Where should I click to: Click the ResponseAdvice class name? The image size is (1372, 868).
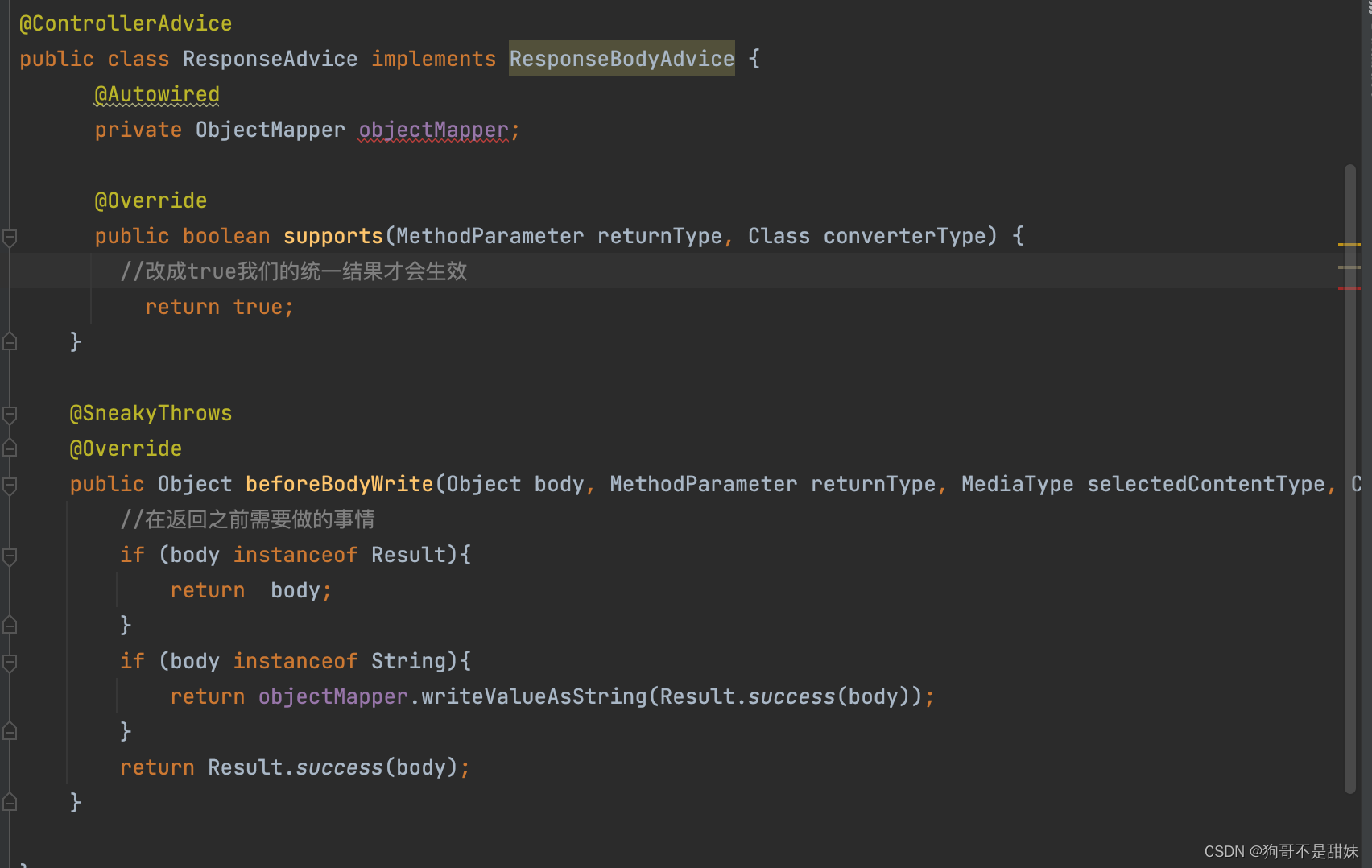point(270,59)
